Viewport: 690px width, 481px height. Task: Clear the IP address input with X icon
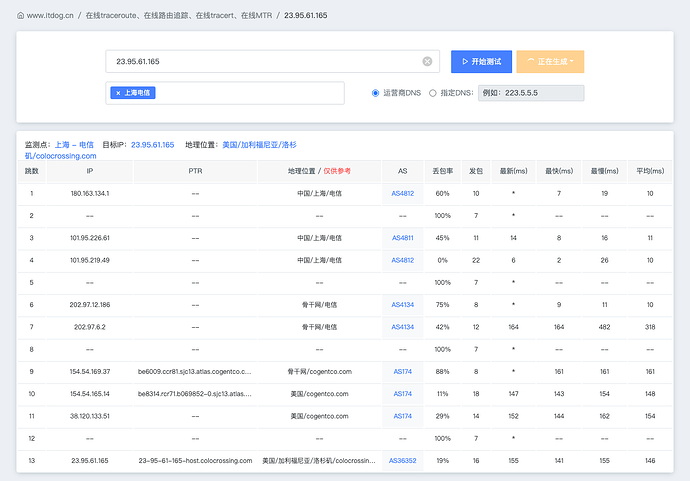pos(427,62)
